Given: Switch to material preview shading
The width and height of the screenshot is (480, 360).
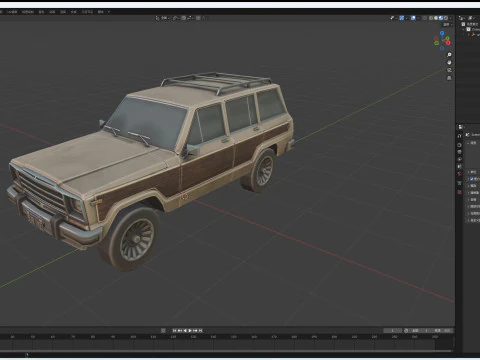Looking at the screenshot, I should [441, 18].
